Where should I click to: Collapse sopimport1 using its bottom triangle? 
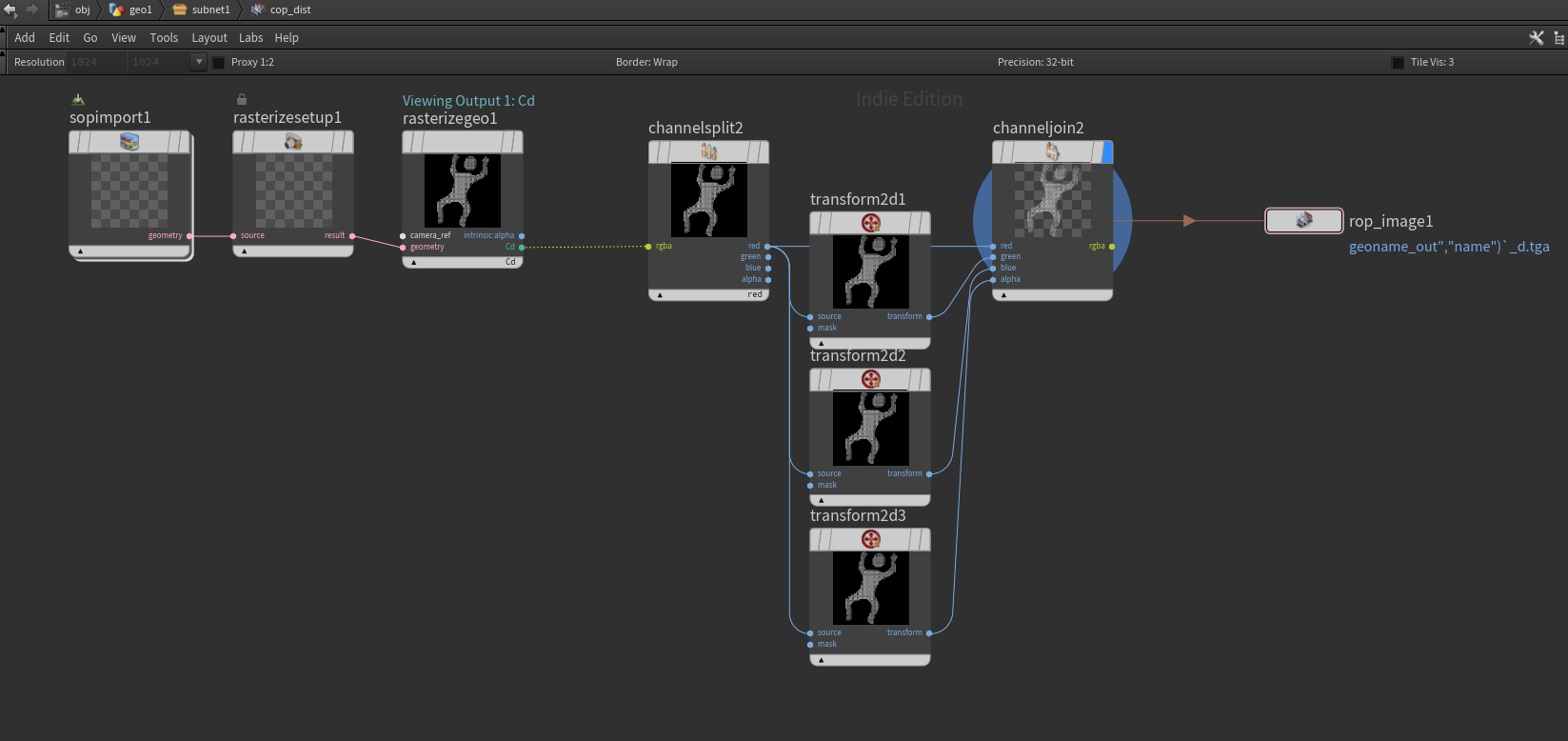pyautogui.click(x=80, y=251)
